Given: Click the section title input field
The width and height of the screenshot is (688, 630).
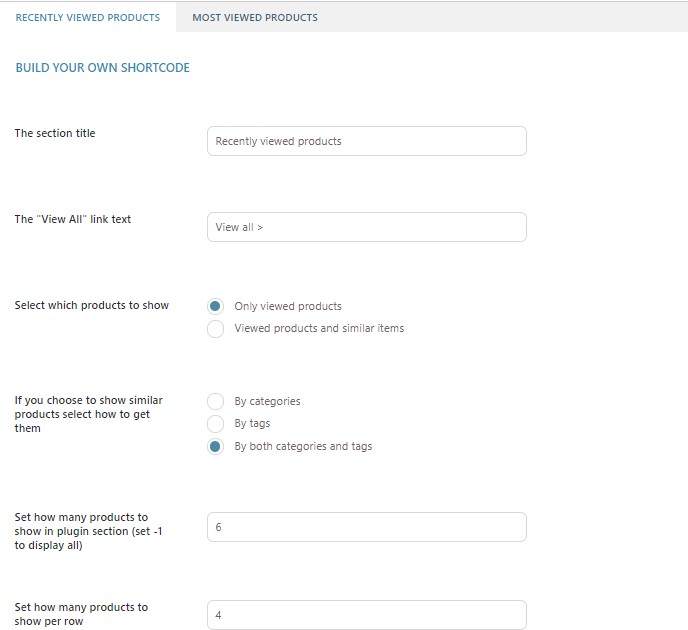Looking at the screenshot, I should coord(366,141).
